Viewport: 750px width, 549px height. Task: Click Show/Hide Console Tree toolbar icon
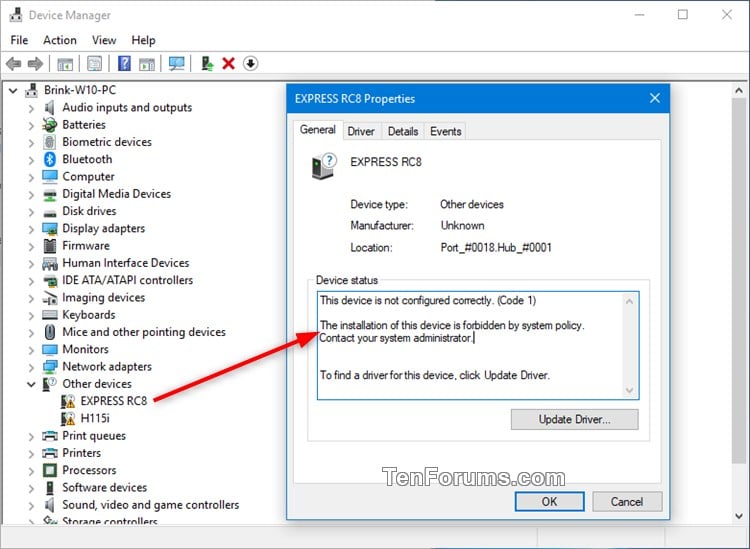pos(65,63)
